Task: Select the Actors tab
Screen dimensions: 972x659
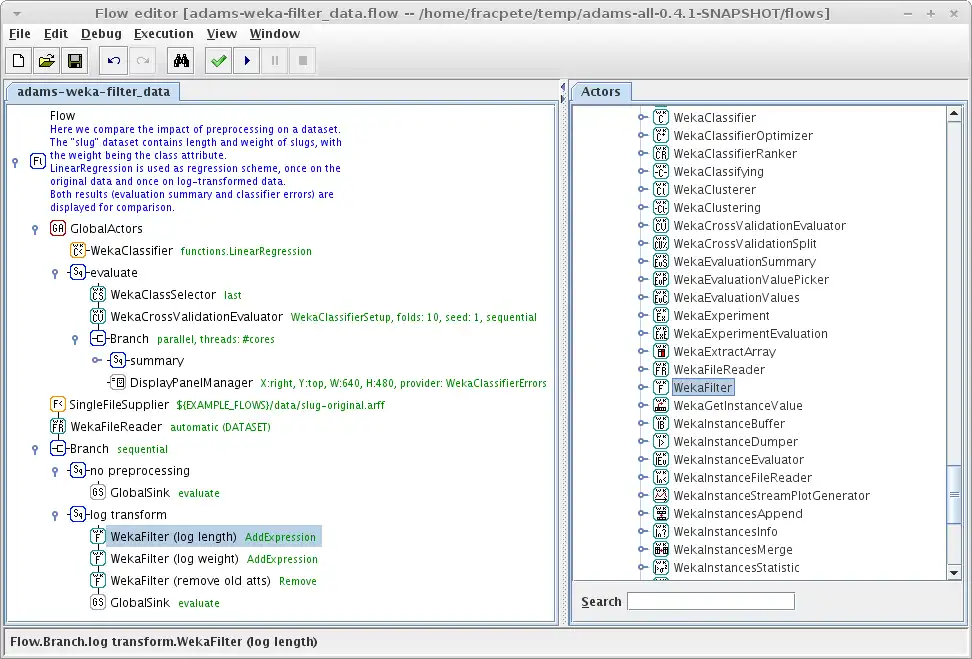Action: 601,92
